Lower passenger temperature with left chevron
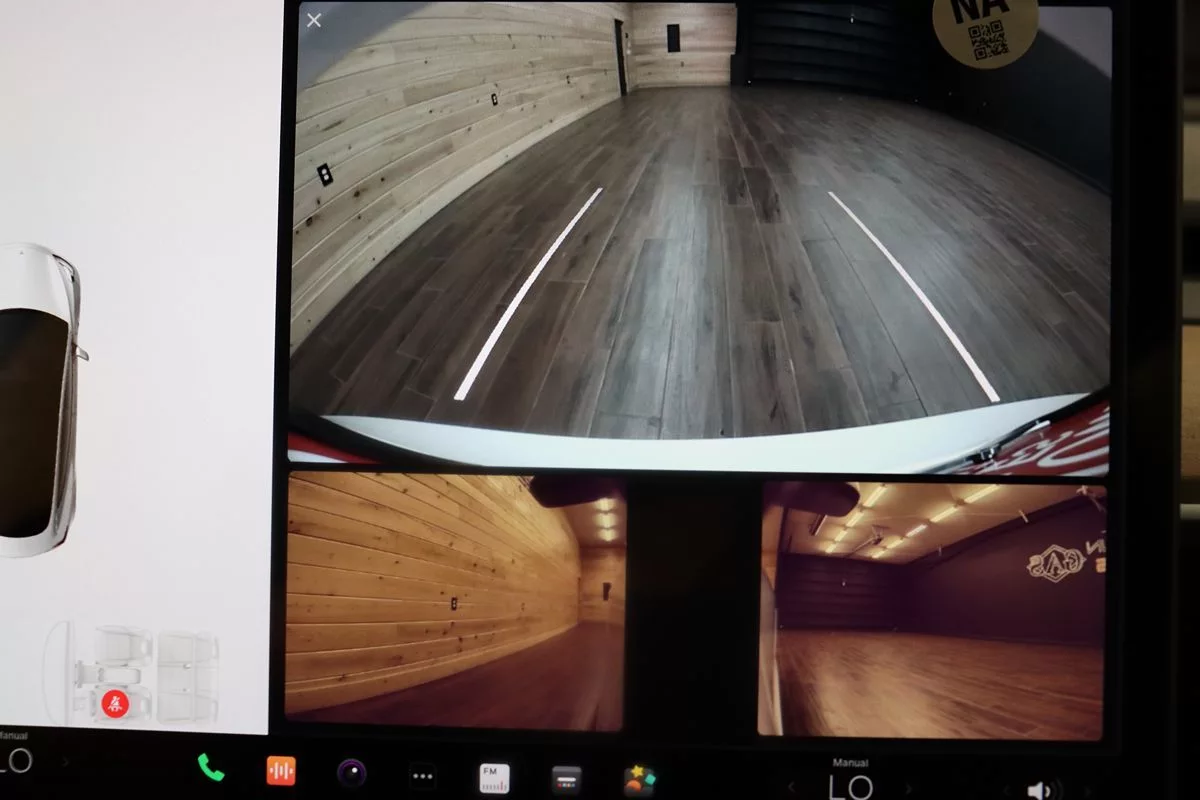The width and height of the screenshot is (1200, 800). coord(792,786)
